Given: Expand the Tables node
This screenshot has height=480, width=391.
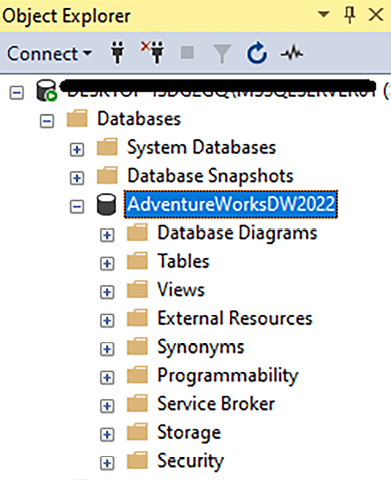Looking at the screenshot, I should tap(107, 264).
